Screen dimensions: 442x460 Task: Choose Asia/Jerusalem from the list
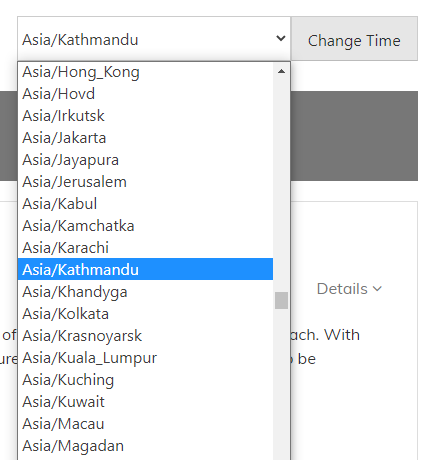(x=146, y=182)
